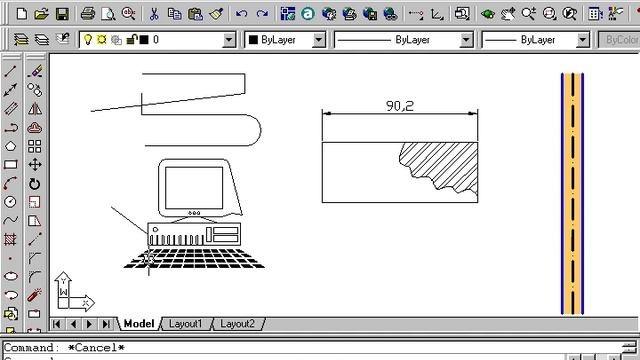Select the Fillet modify tool
Image resolution: width=640 pixels, height=360 pixels.
(35, 276)
